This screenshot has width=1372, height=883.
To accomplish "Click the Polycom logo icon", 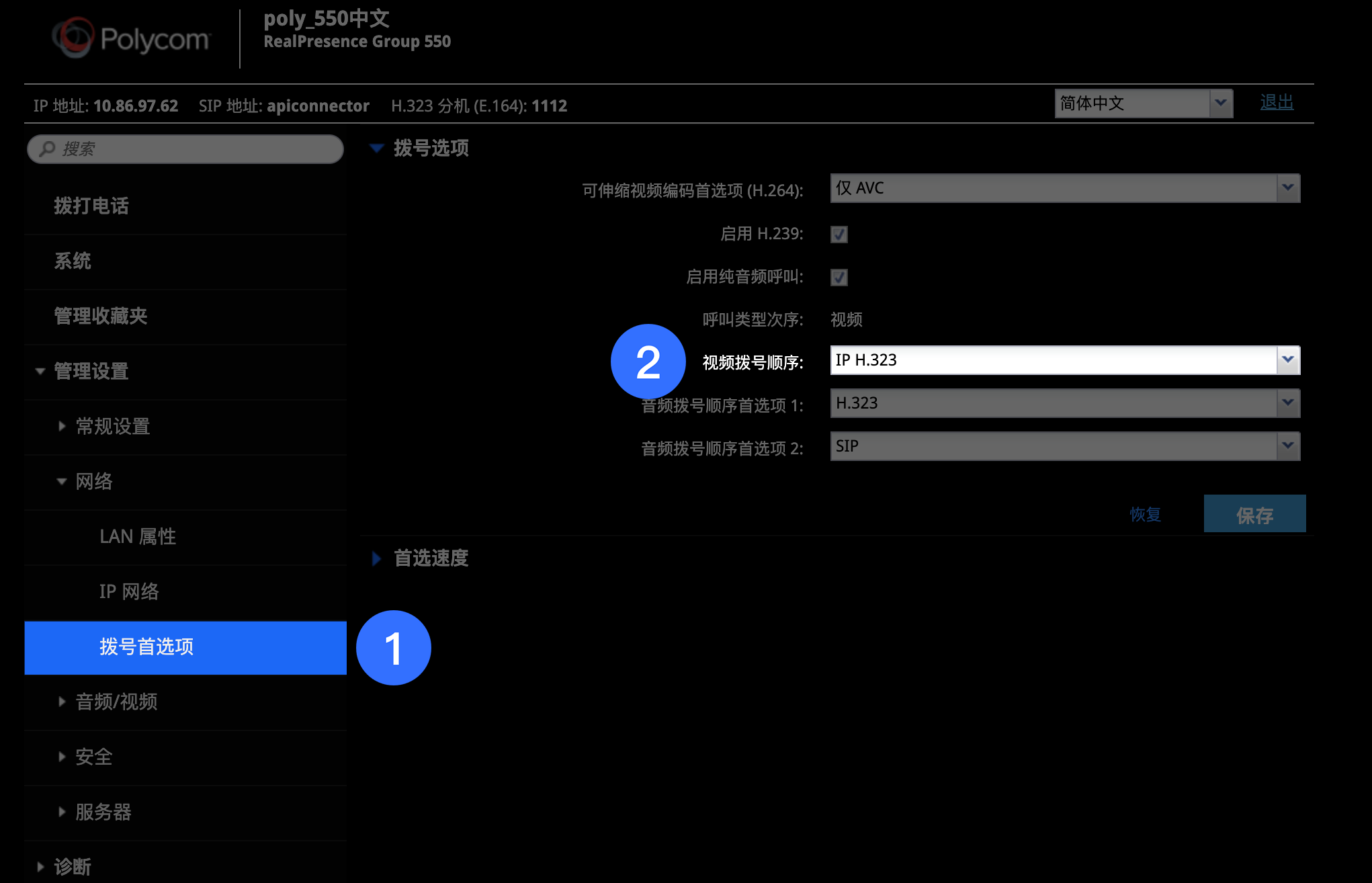I will pos(73,38).
